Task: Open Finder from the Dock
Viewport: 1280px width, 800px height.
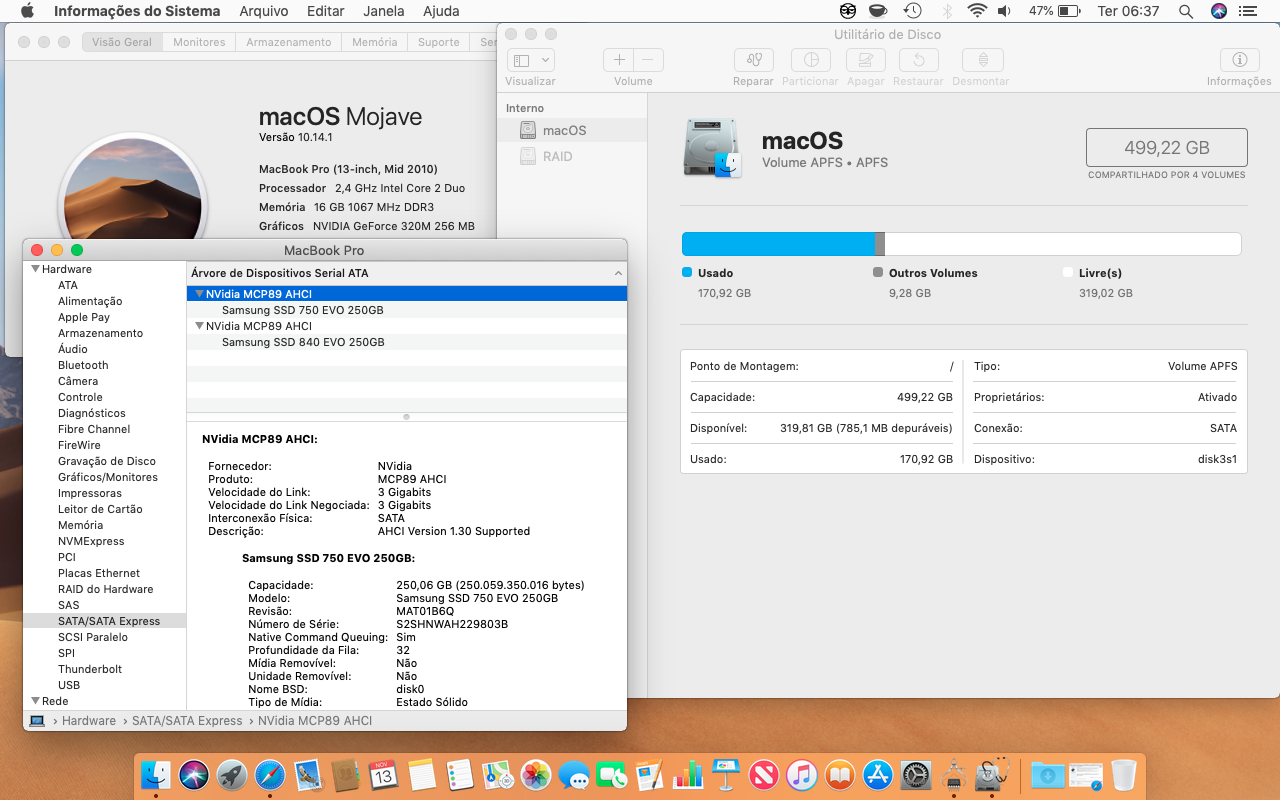Action: click(x=156, y=774)
